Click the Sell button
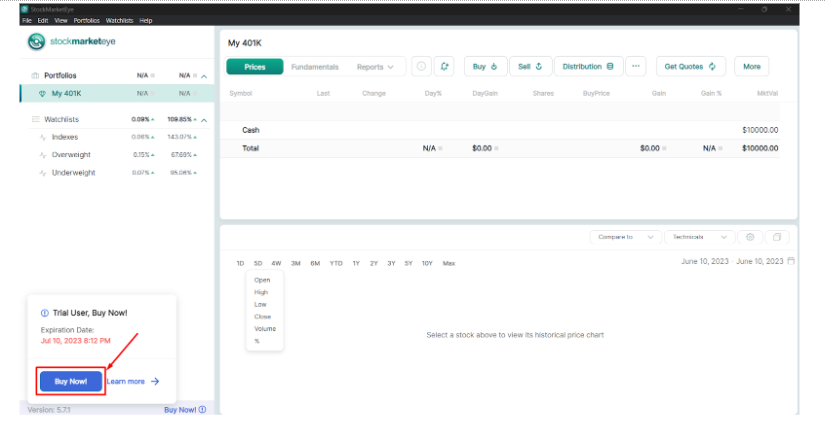The image size is (826, 436). pos(530,66)
